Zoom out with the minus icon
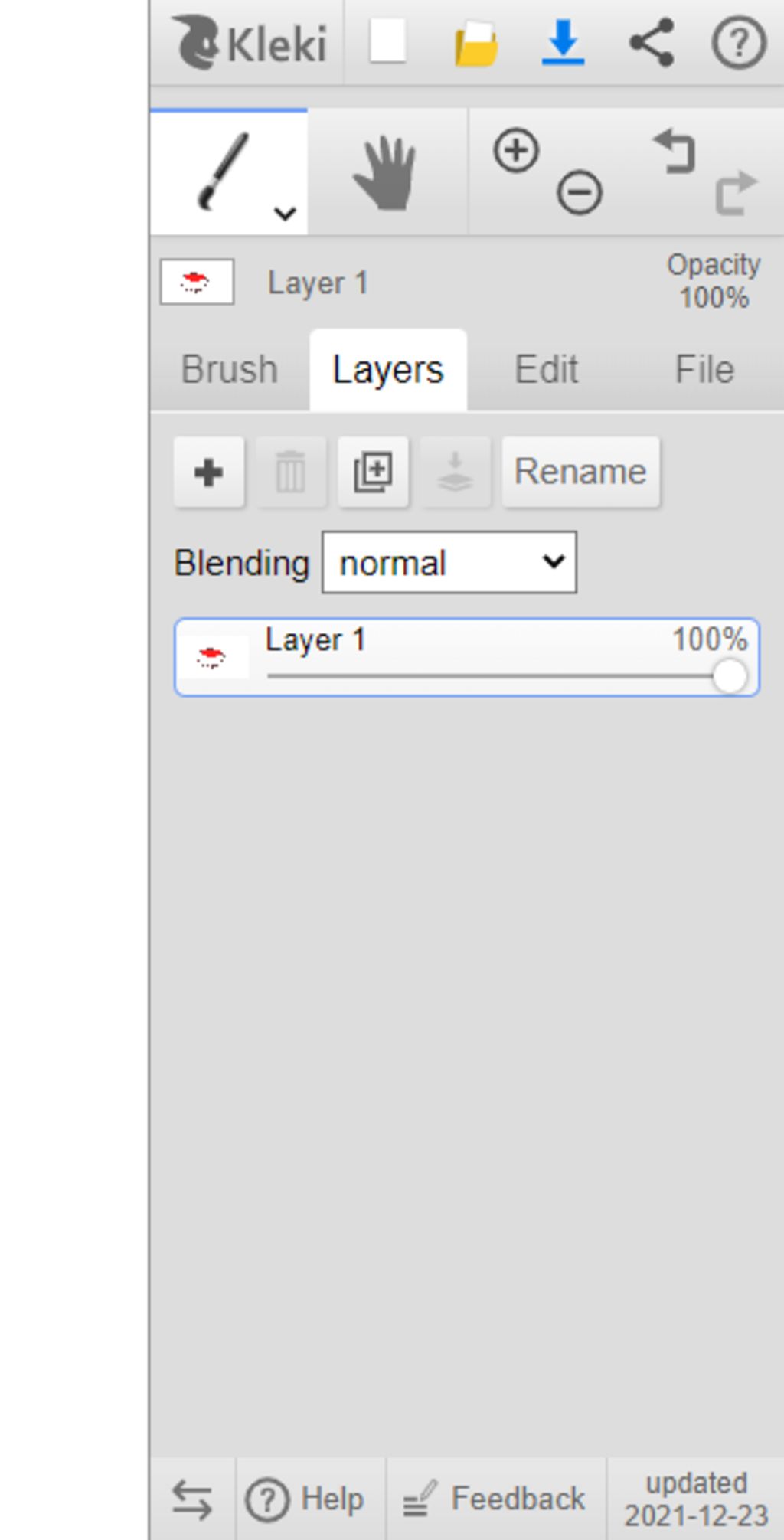This screenshot has height=1540, width=784. click(x=580, y=192)
